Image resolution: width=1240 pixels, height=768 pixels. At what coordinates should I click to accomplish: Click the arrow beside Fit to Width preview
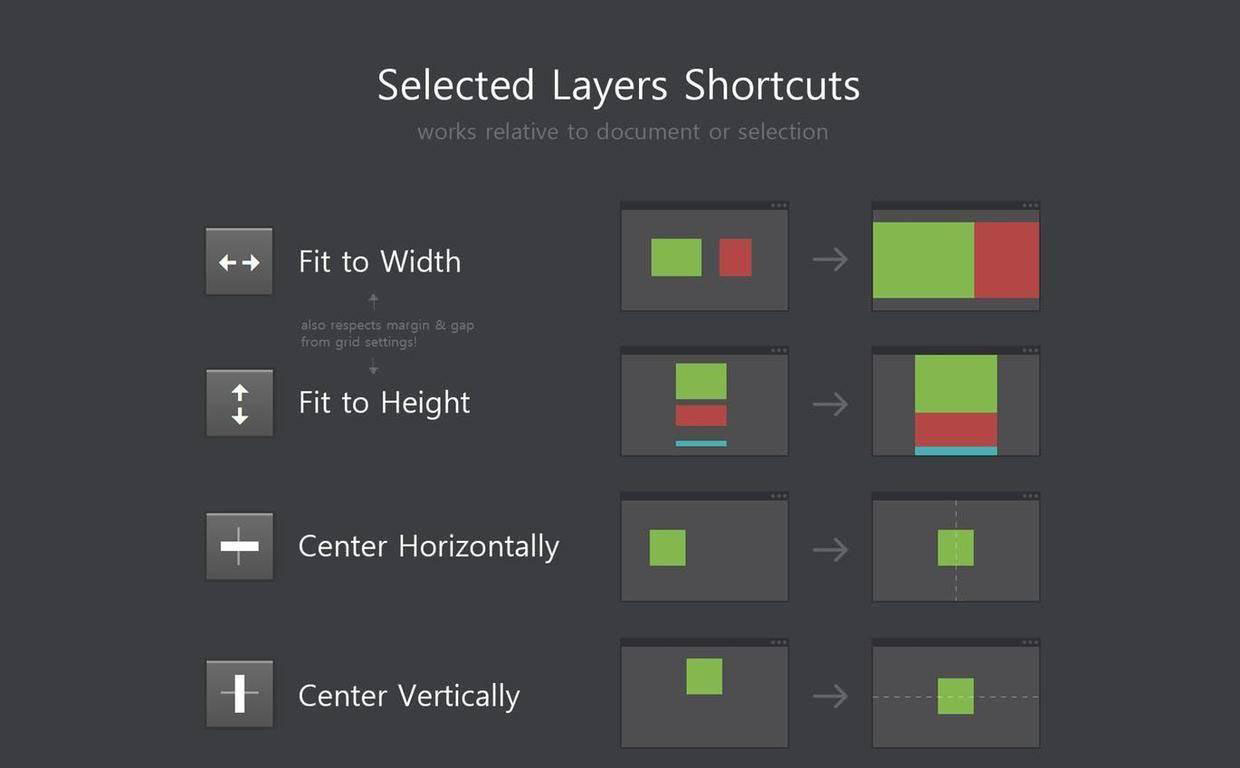830,260
